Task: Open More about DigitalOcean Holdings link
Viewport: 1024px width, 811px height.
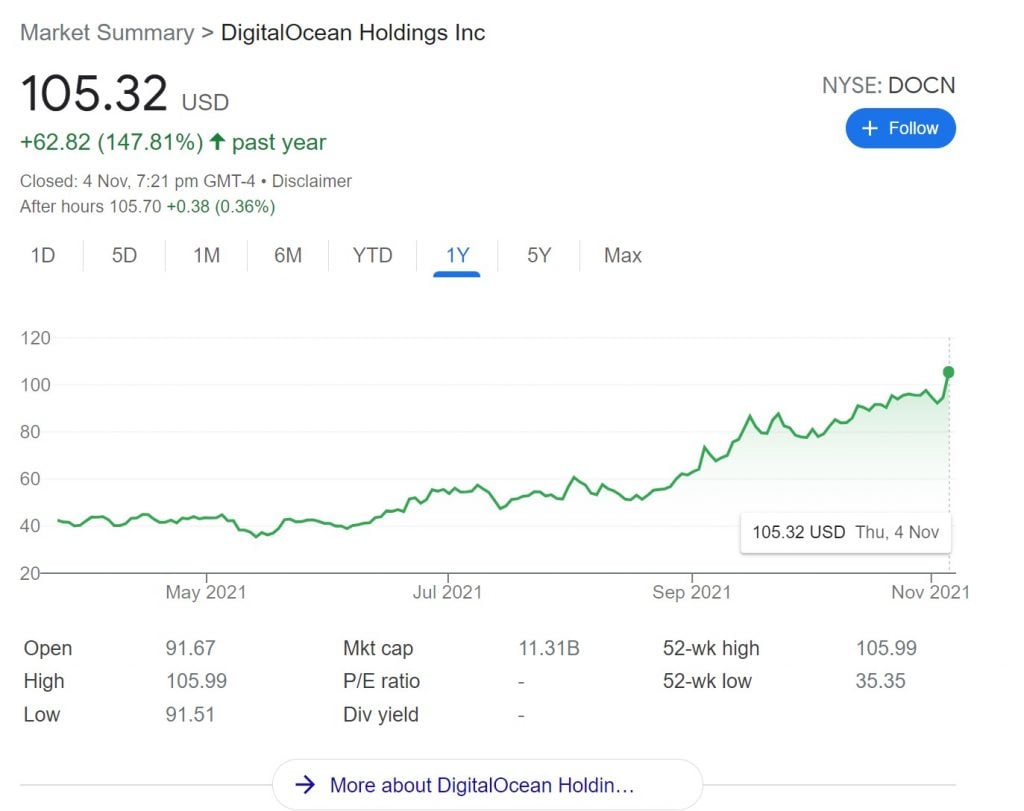Action: (487, 784)
